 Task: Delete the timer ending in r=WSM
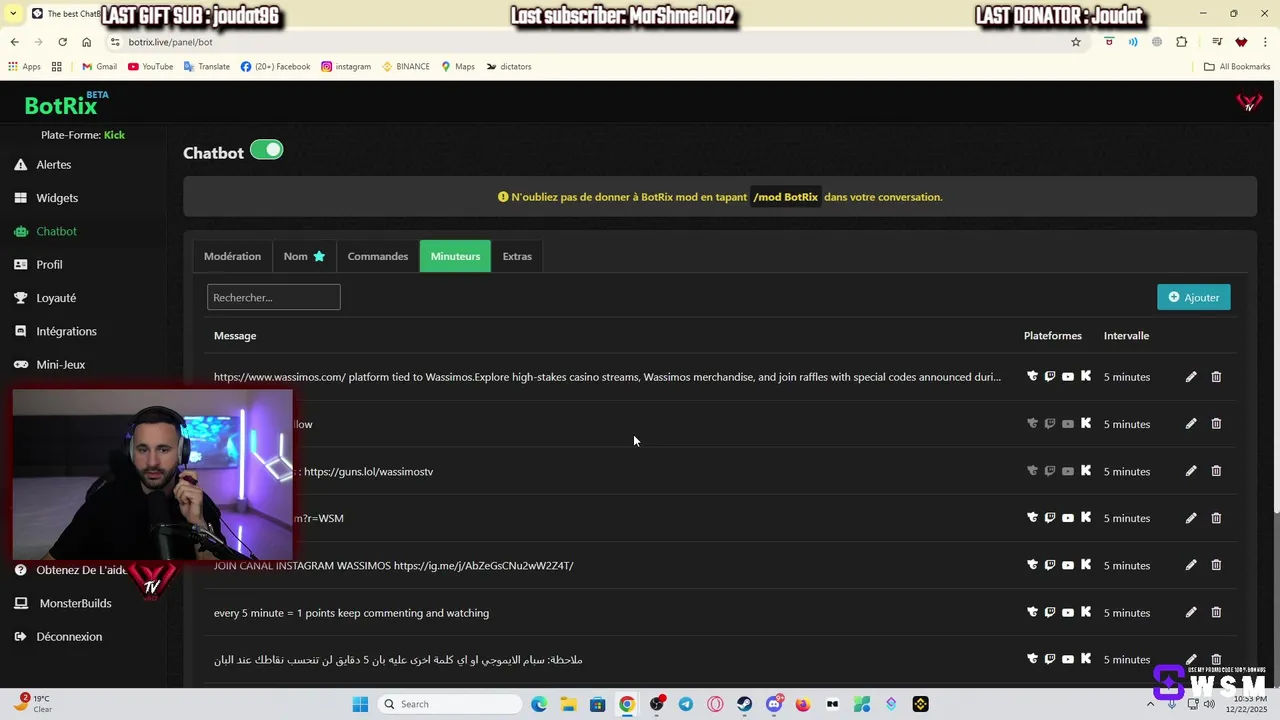click(1216, 518)
